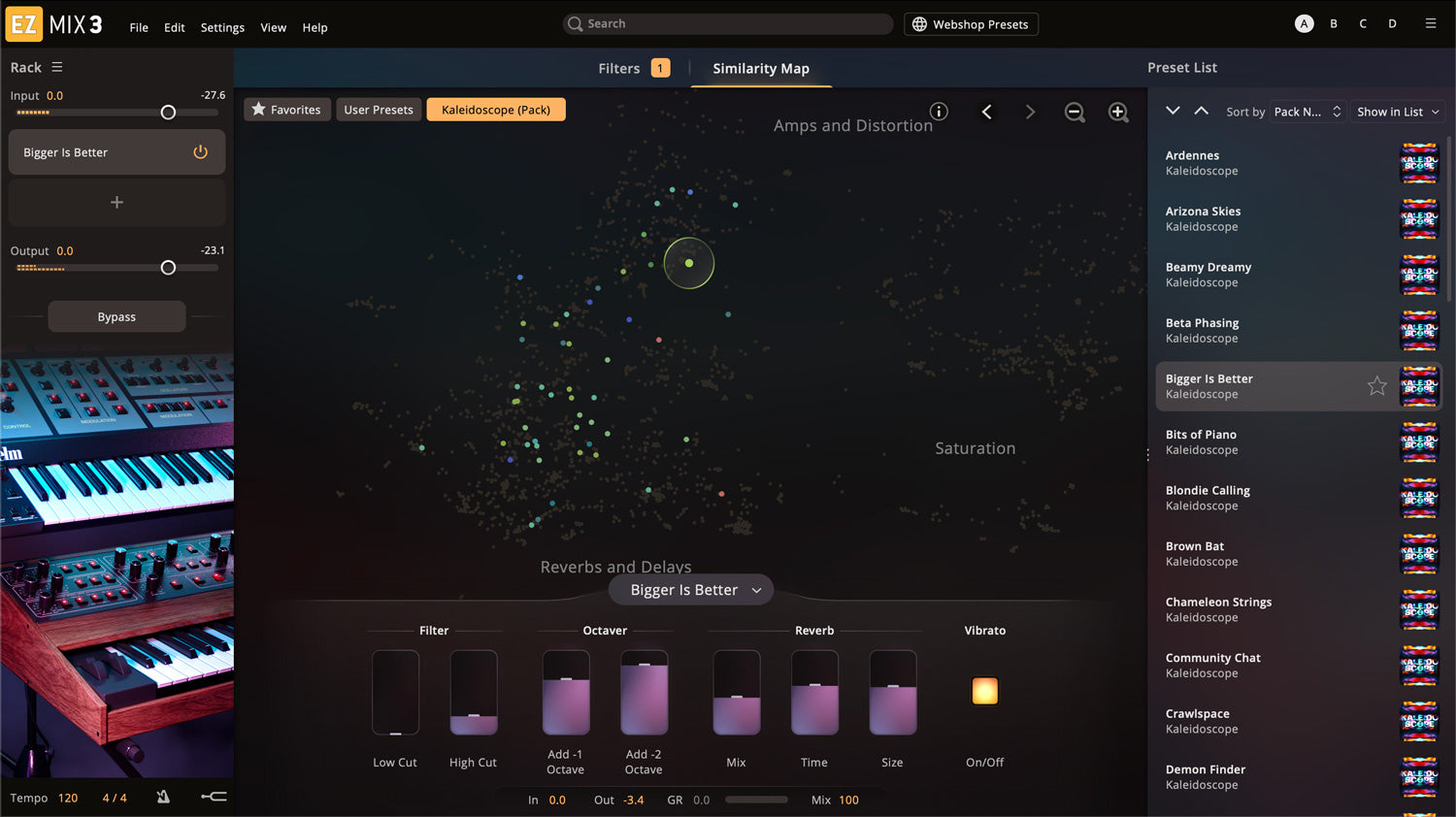Select the Beamy Dreamy preset
The height and width of the screenshot is (817, 1456).
(1298, 275)
